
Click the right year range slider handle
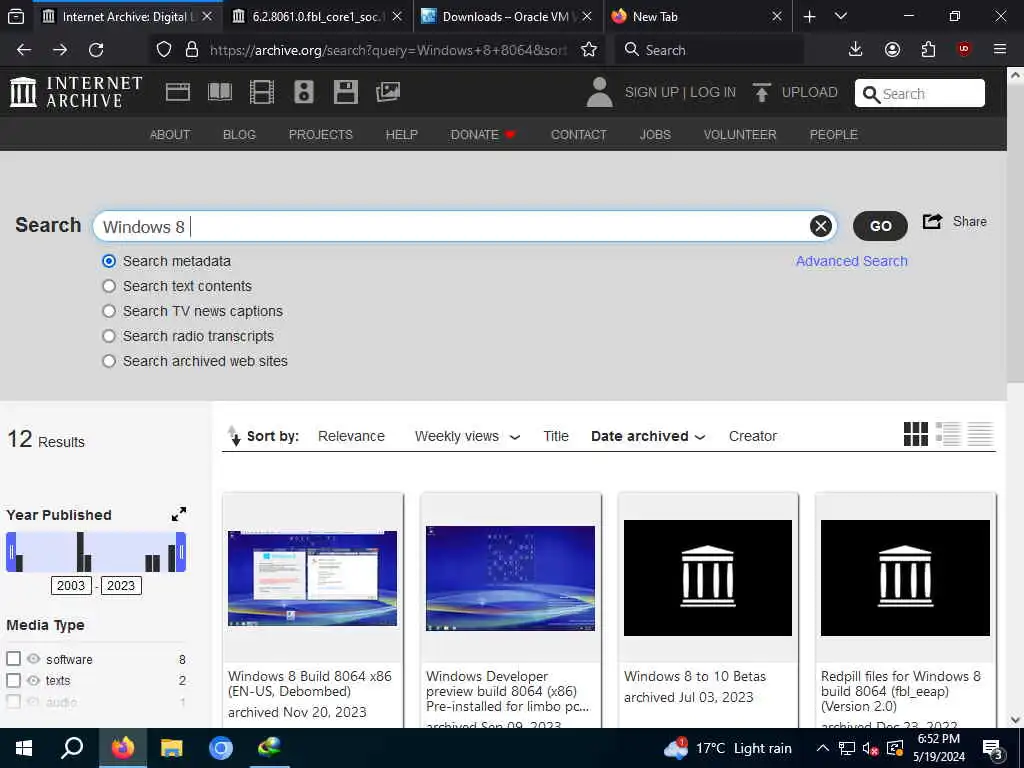click(x=181, y=552)
